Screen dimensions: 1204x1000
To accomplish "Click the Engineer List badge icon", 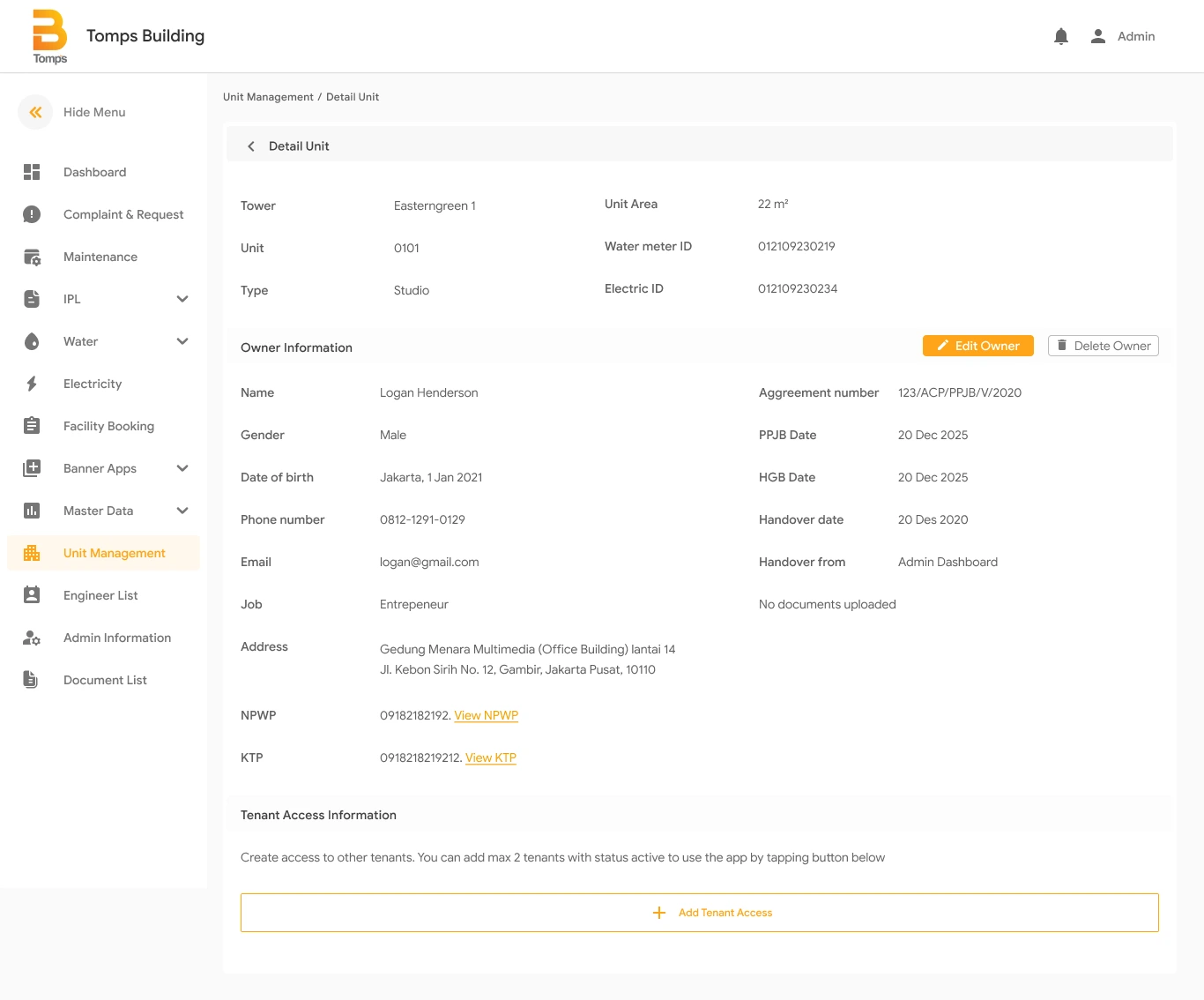I will (32, 595).
